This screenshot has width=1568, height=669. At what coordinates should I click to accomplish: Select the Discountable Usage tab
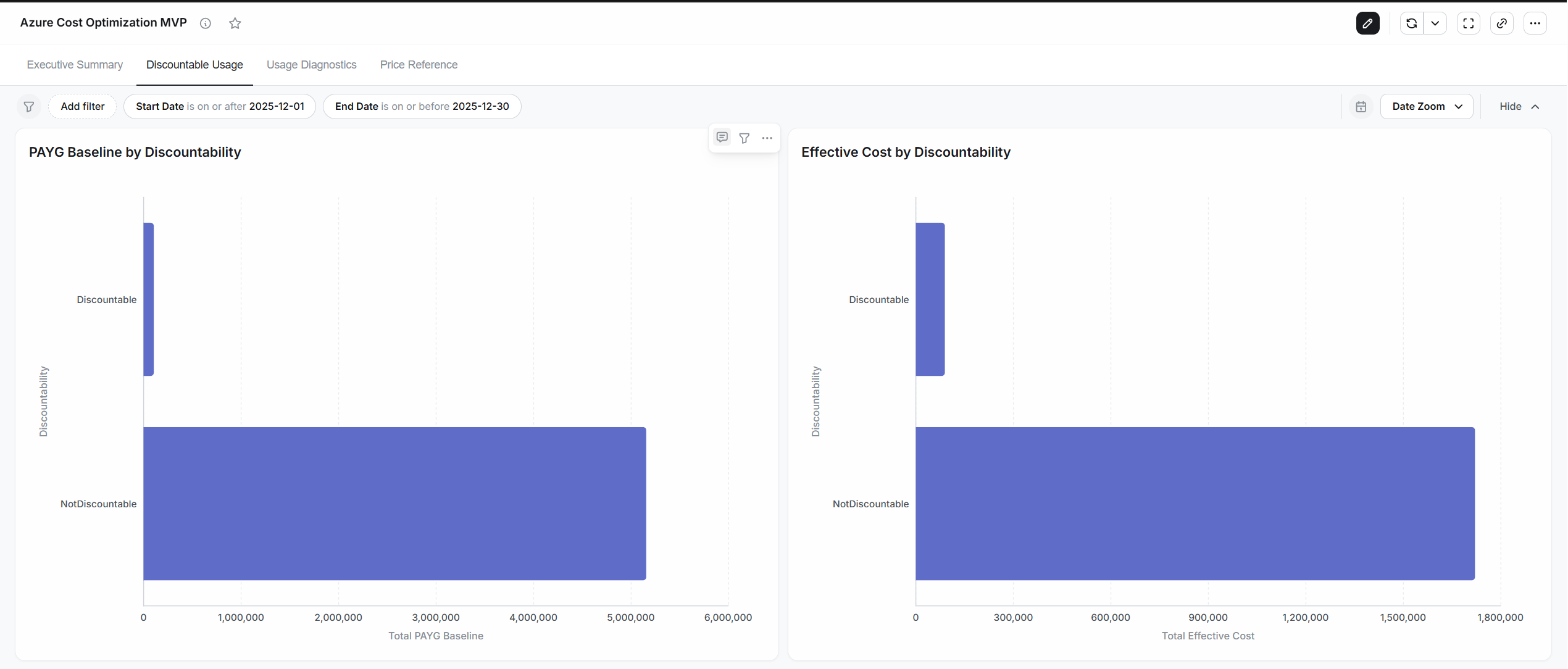(x=194, y=65)
